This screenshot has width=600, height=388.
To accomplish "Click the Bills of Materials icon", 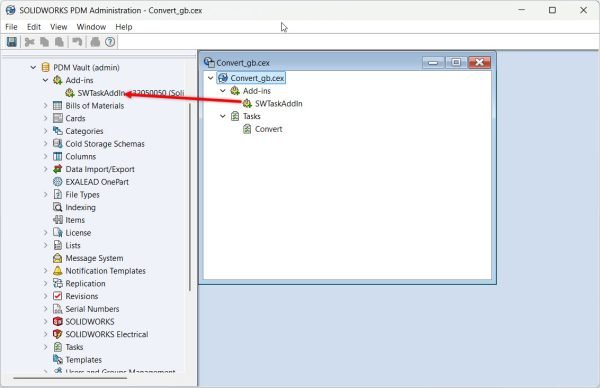I will 57,106.
